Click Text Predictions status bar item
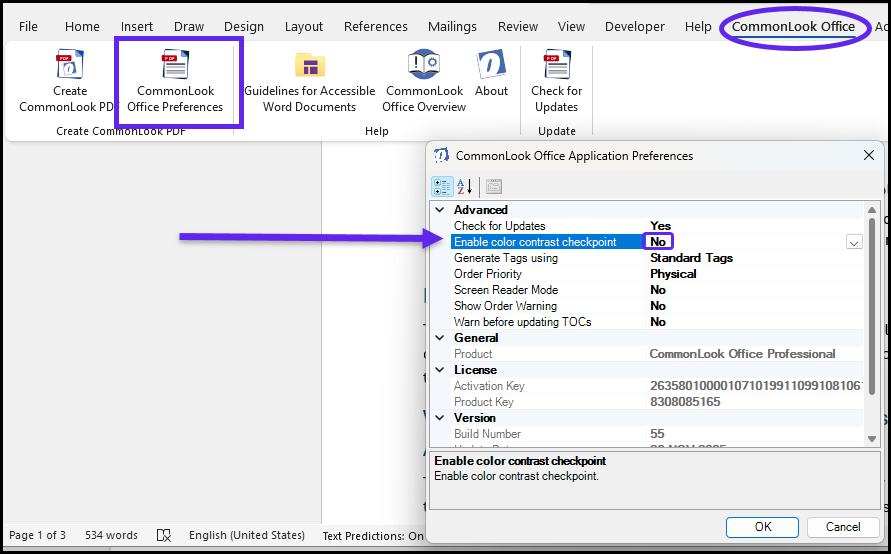The width and height of the screenshot is (891, 554). tap(373, 536)
